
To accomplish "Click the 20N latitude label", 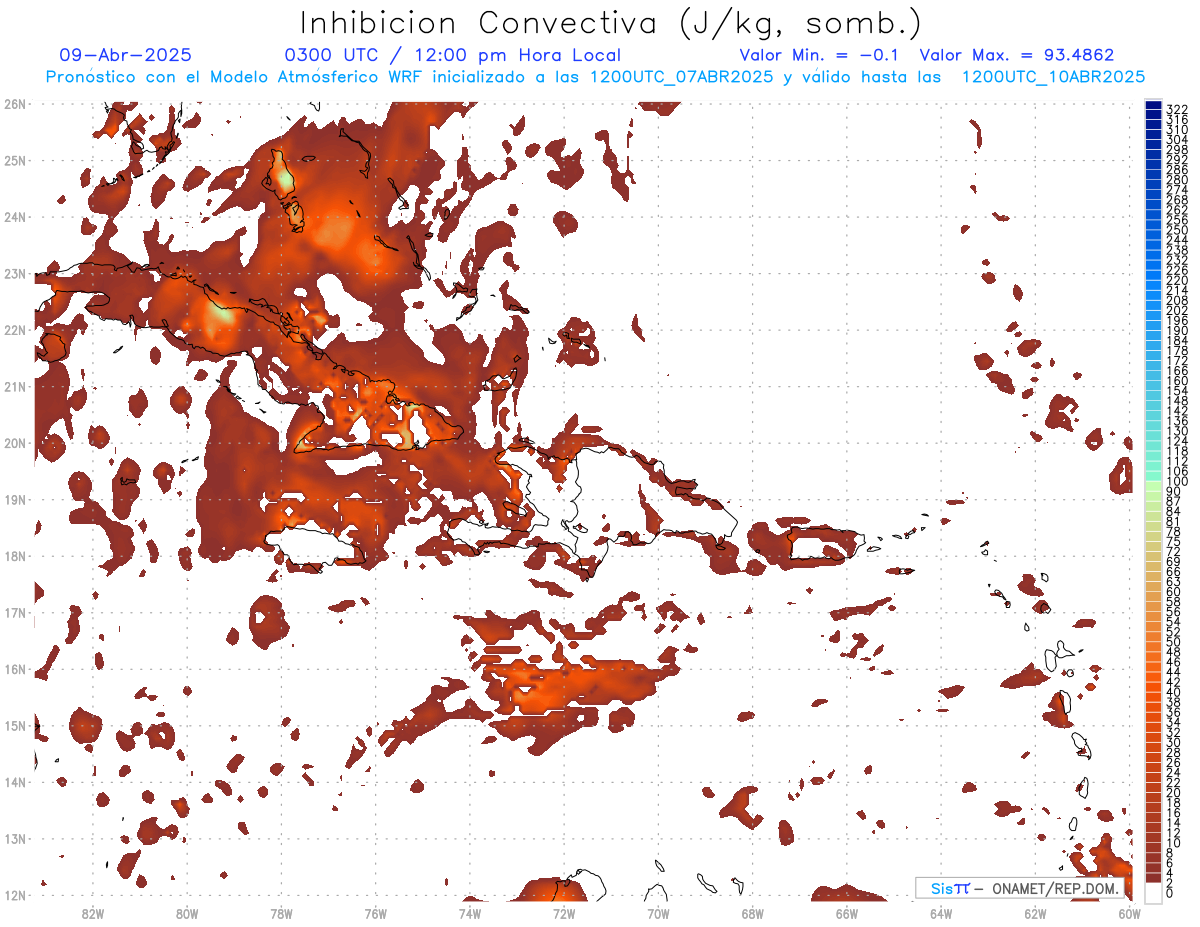I will 15,443.
